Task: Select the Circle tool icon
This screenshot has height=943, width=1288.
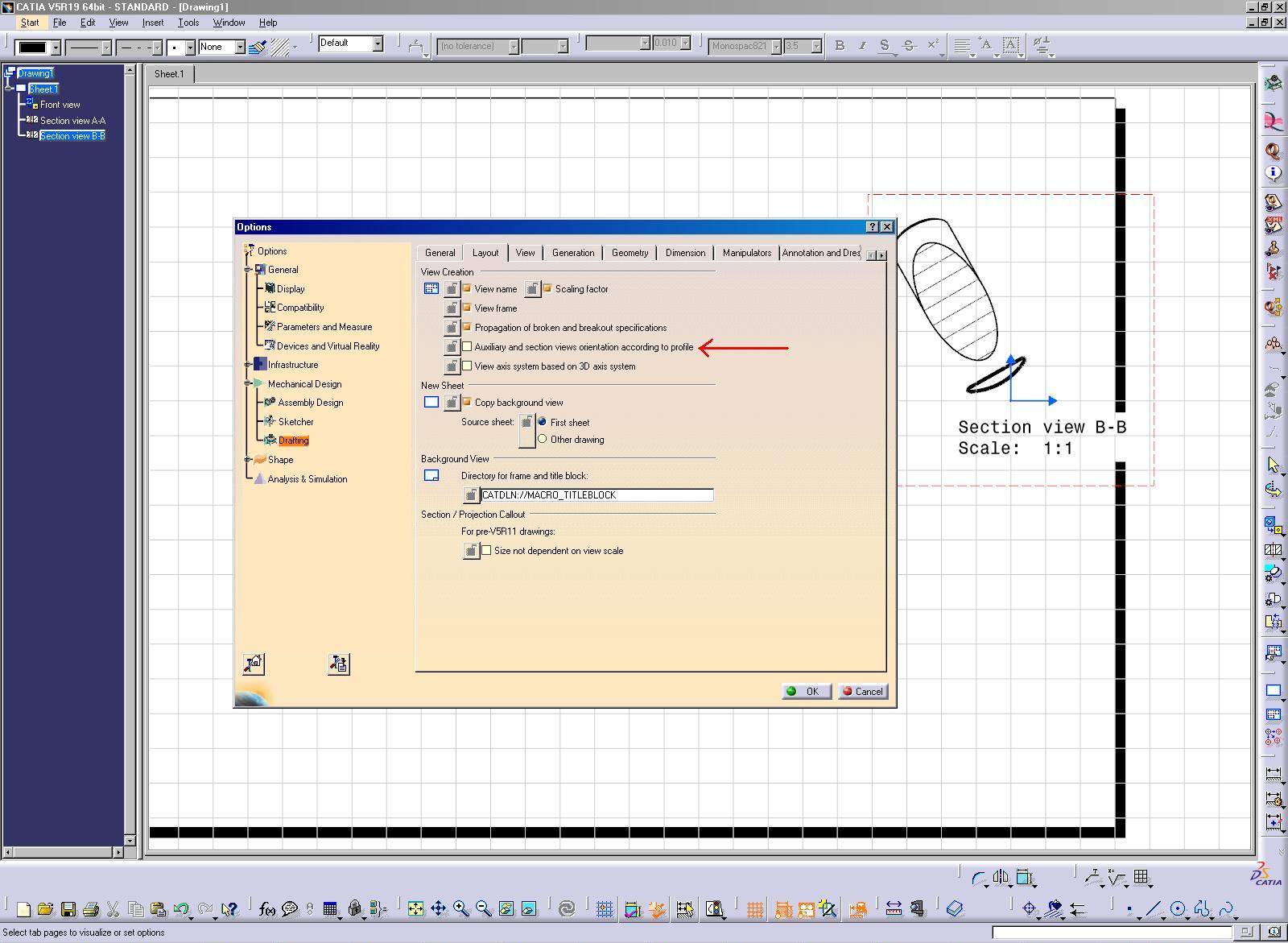Action: point(1179,909)
